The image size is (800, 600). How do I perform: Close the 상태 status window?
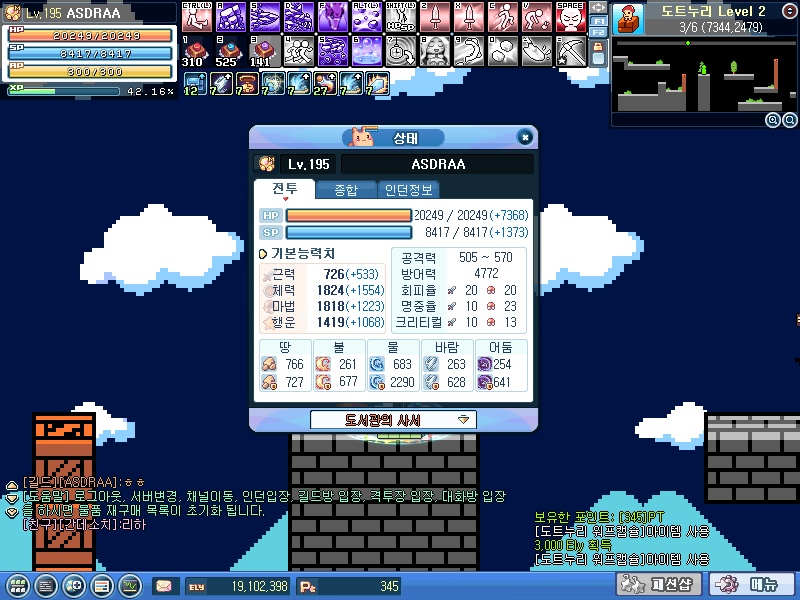coord(525,137)
